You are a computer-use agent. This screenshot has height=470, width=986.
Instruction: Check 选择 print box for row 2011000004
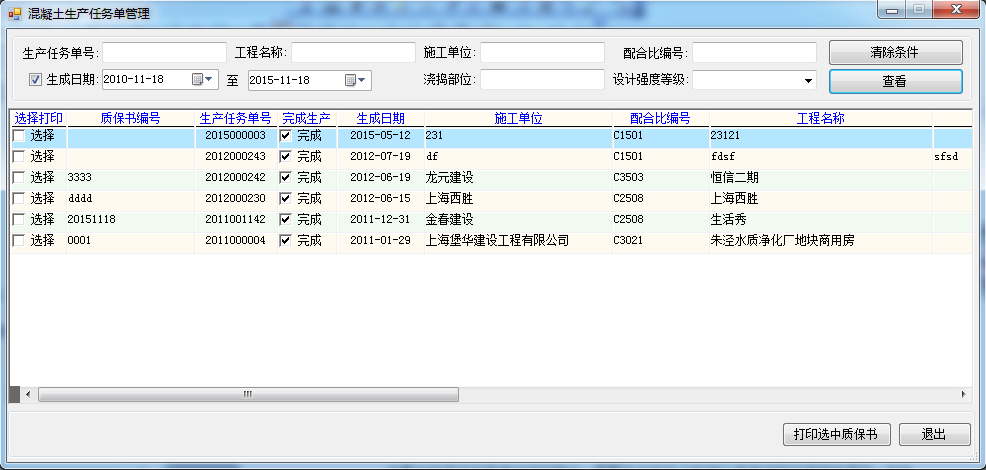tap(19, 240)
